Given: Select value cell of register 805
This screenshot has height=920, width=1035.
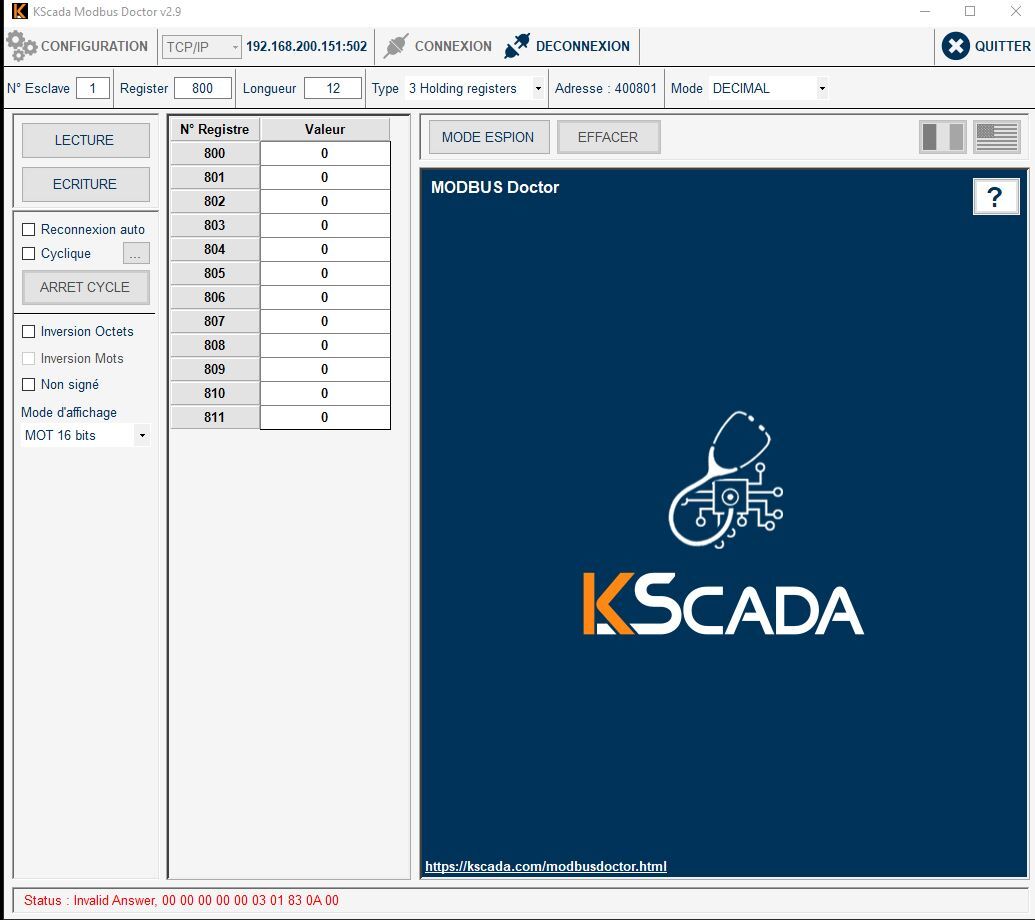Looking at the screenshot, I should point(325,273).
